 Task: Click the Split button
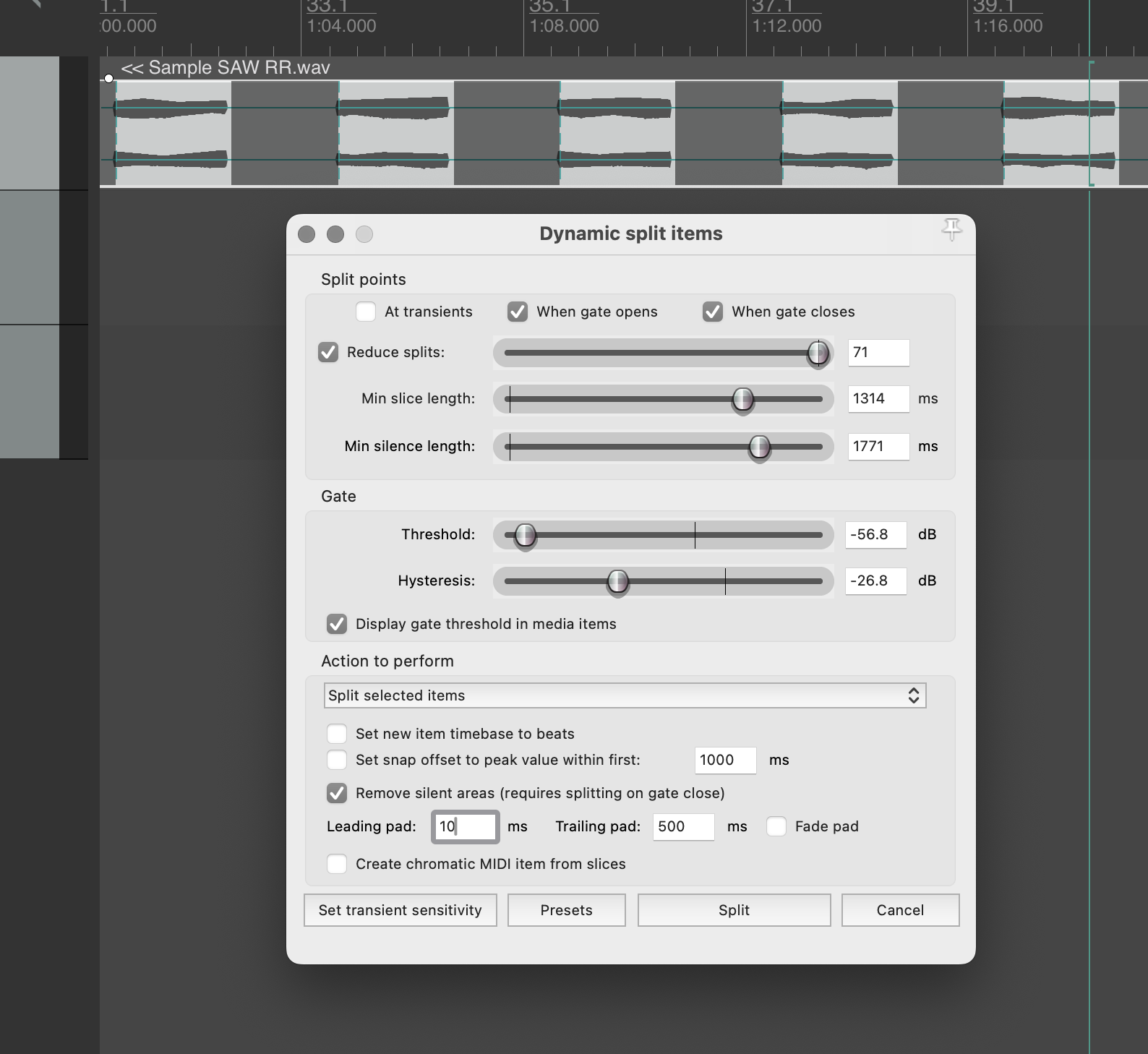point(734,910)
